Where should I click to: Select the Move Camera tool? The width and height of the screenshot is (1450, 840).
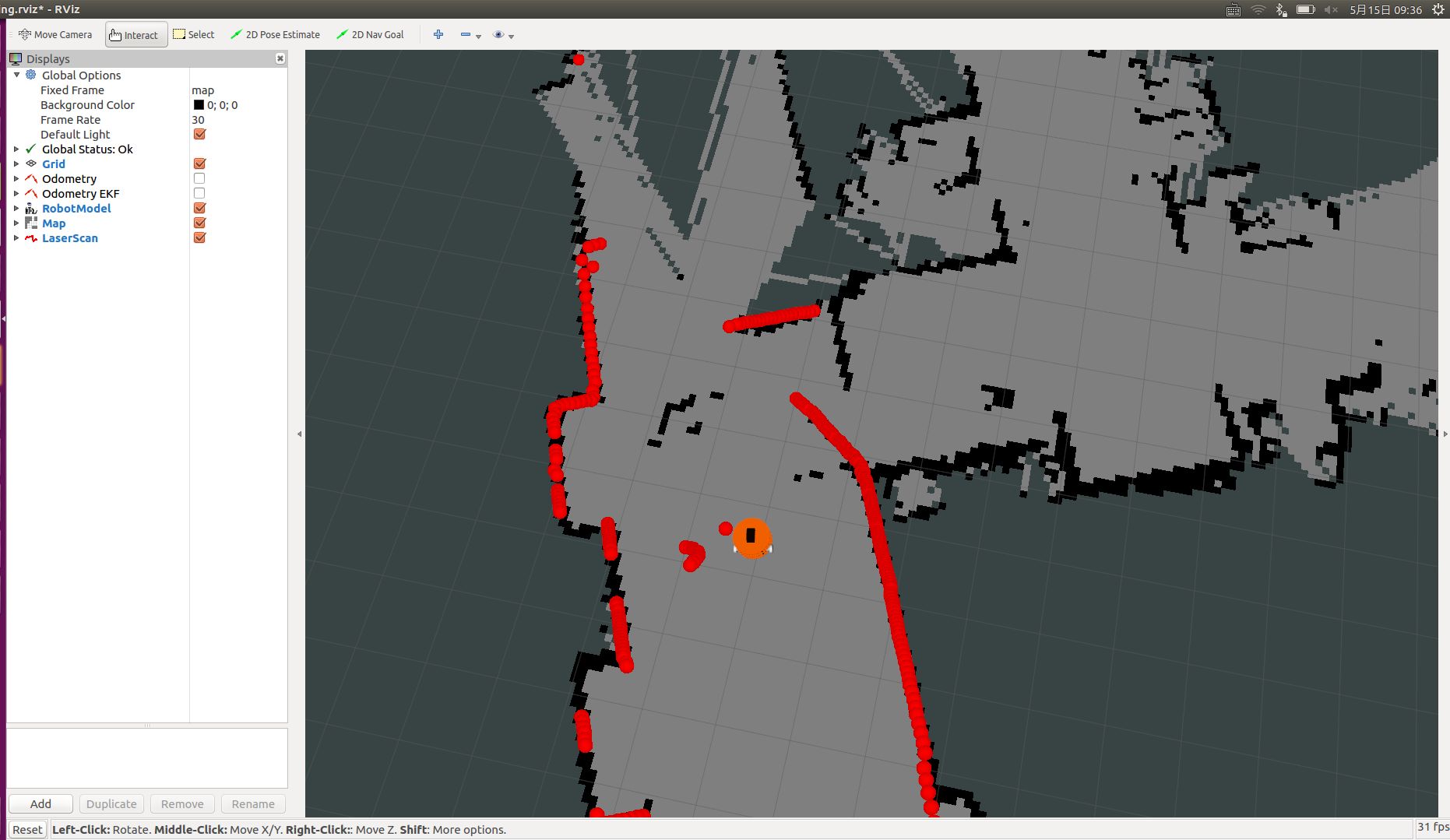(55, 34)
